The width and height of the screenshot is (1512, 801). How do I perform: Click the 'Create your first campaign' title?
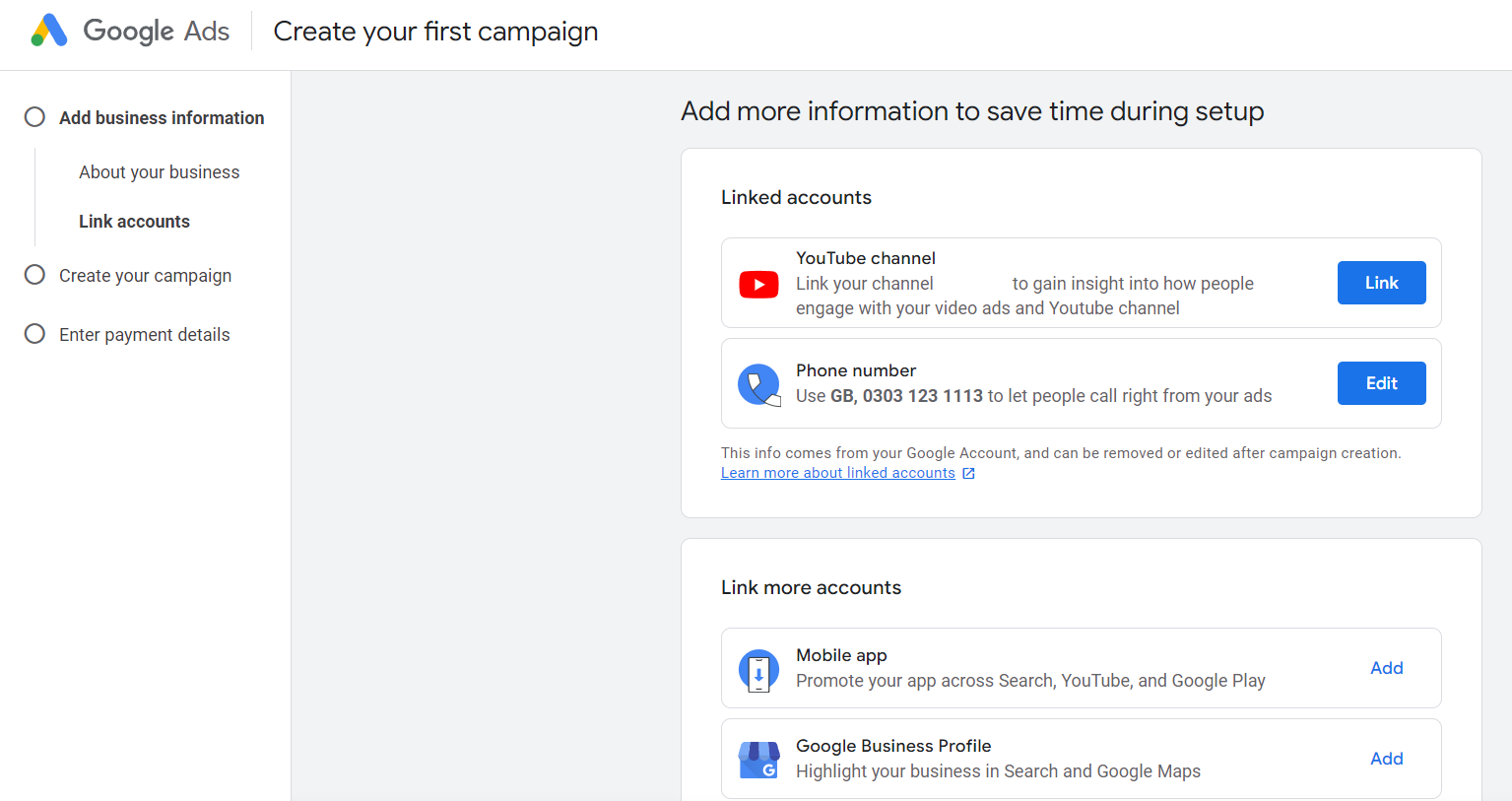tap(435, 32)
